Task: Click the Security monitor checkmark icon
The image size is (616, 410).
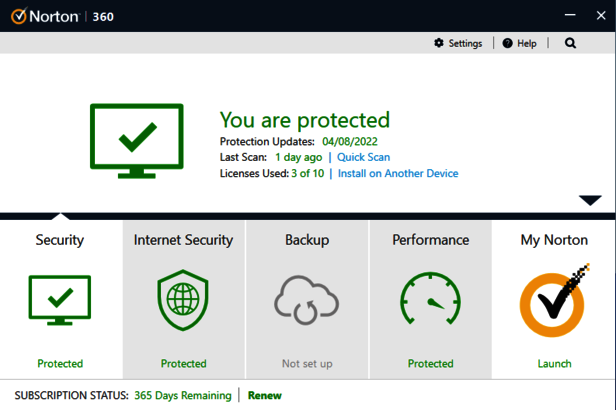Action: pyautogui.click(x=60, y=300)
